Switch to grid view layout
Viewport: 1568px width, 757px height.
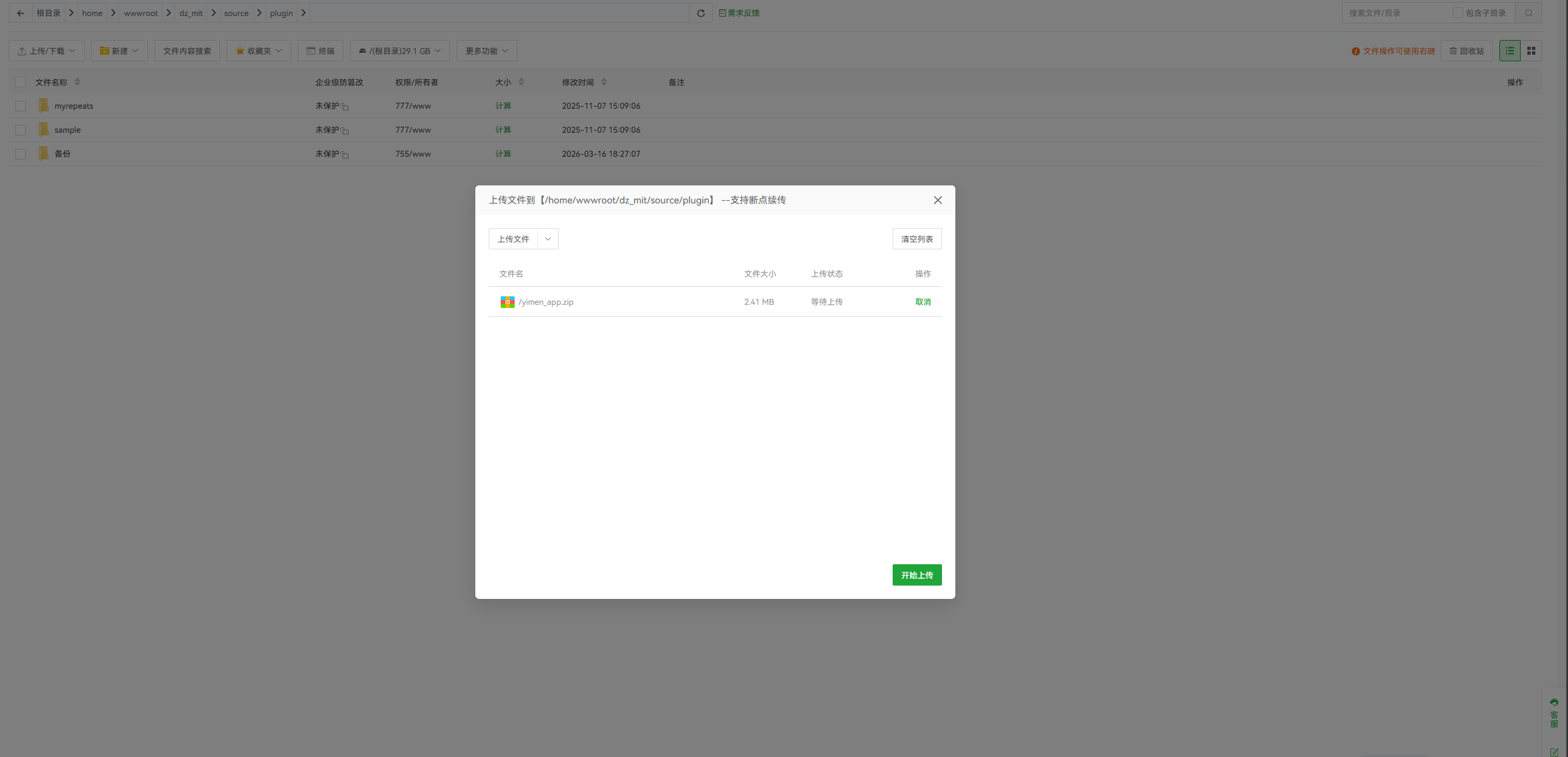coord(1531,51)
